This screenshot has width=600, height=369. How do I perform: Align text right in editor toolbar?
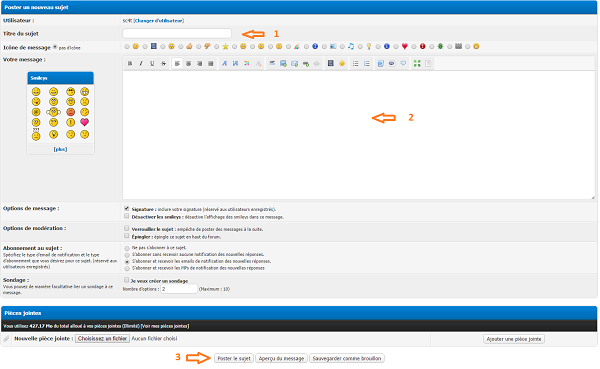tap(199, 64)
